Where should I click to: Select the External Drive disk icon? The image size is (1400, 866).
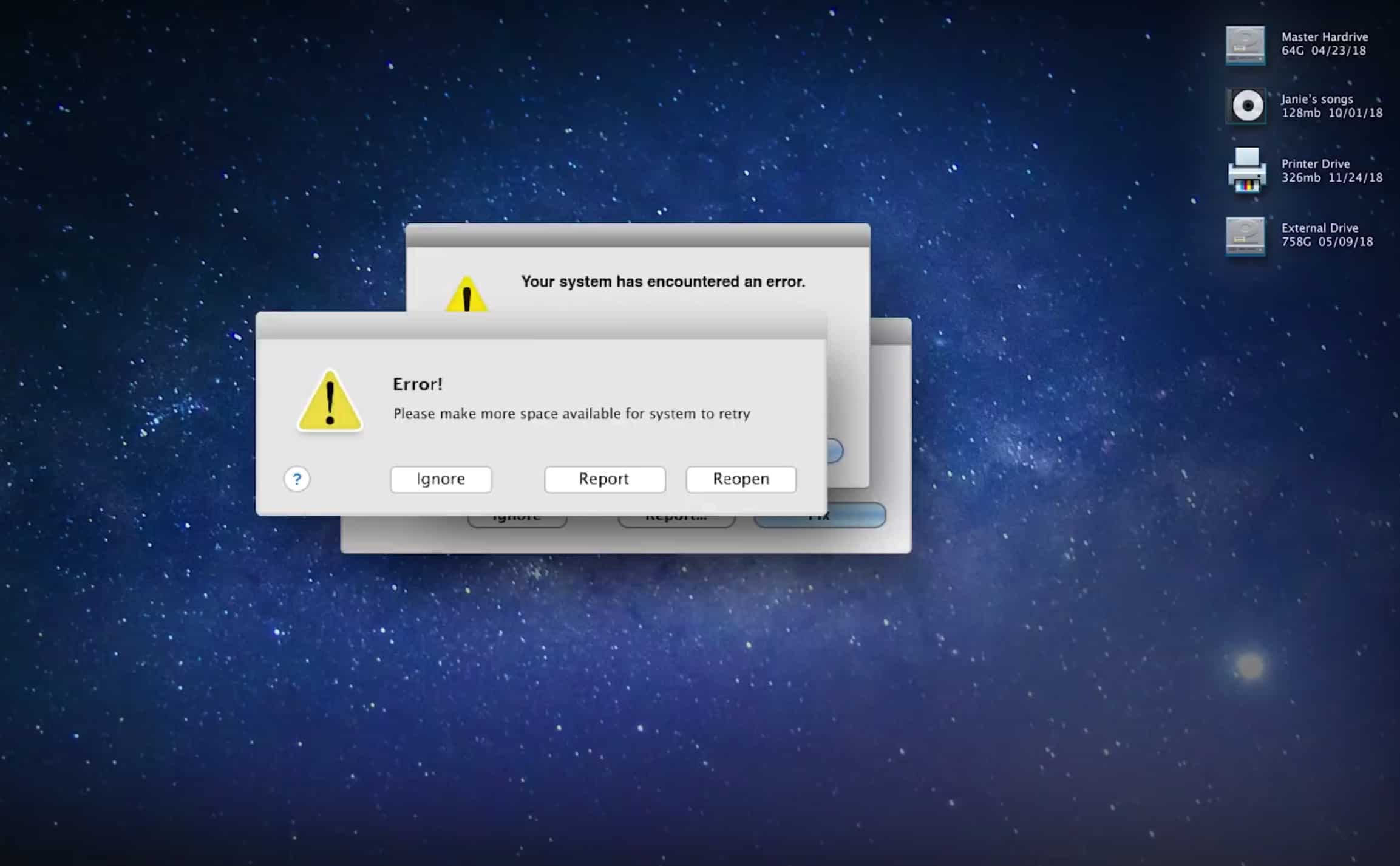pyautogui.click(x=1245, y=236)
